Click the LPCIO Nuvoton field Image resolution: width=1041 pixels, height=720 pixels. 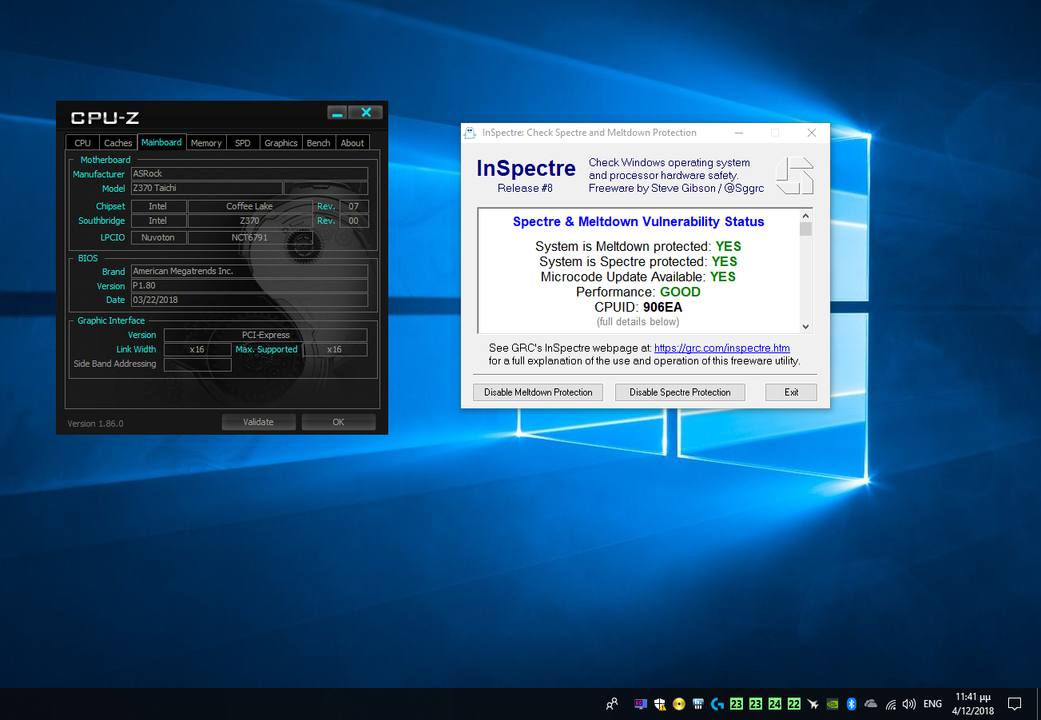coord(158,237)
